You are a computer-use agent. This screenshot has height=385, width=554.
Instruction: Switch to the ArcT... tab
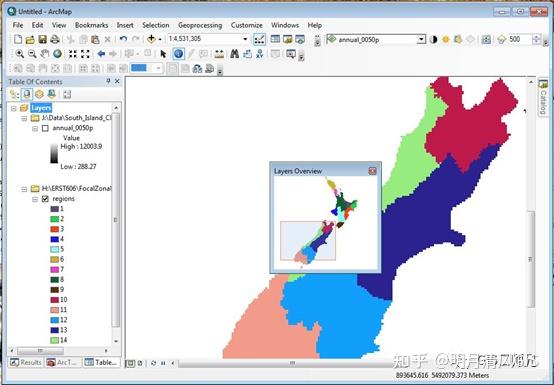(x=62, y=362)
